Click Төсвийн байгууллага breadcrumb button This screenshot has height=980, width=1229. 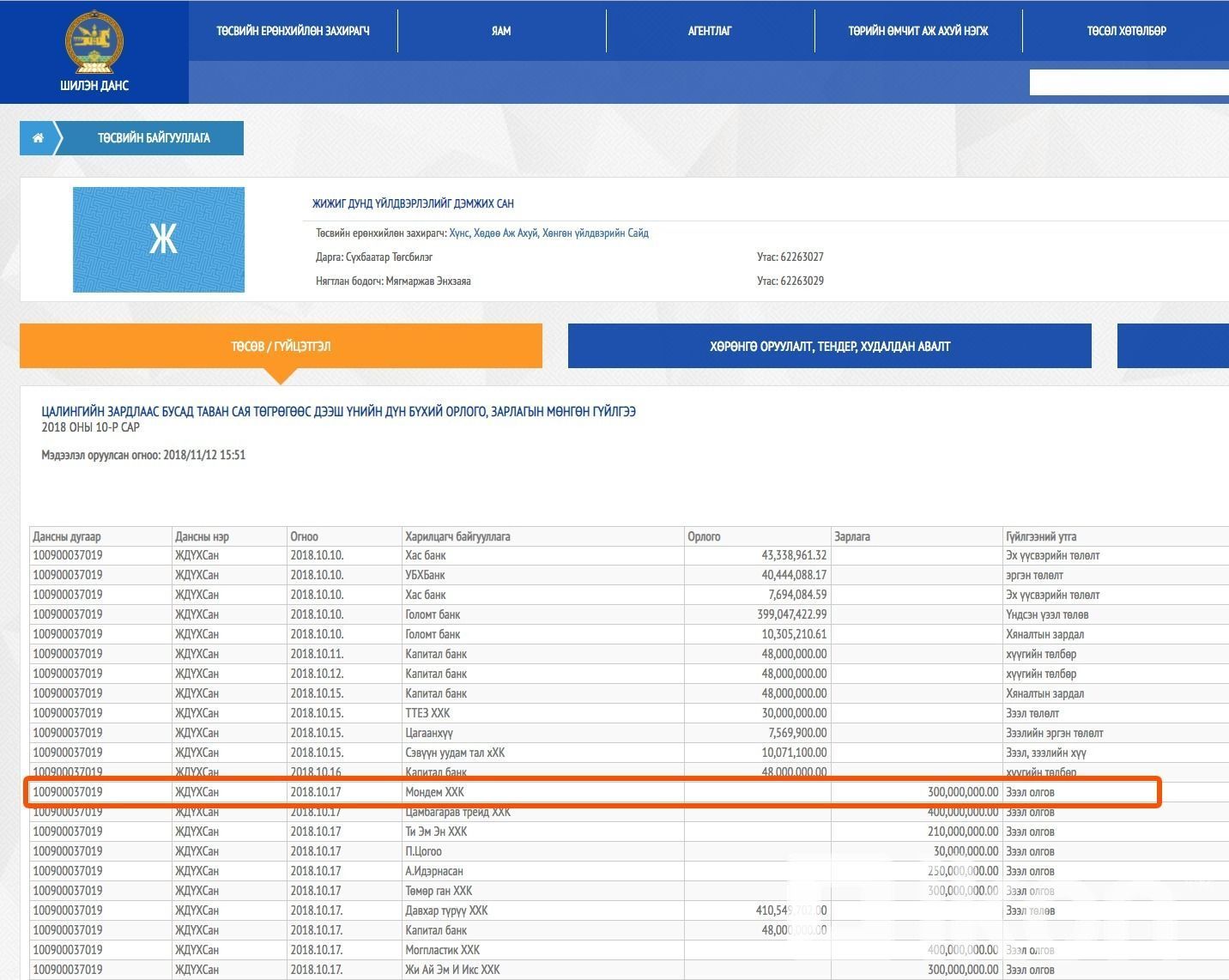[x=153, y=138]
